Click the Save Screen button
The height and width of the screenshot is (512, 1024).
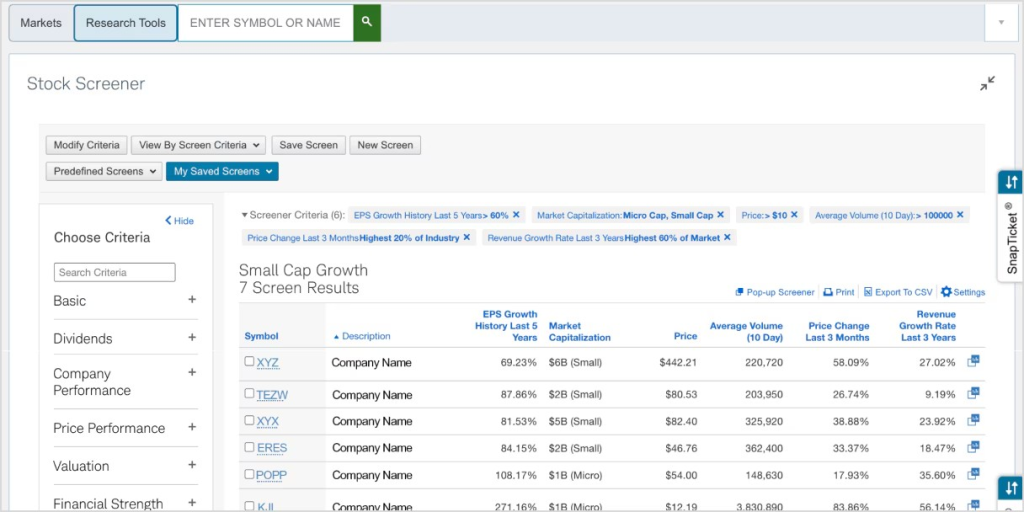[309, 145]
